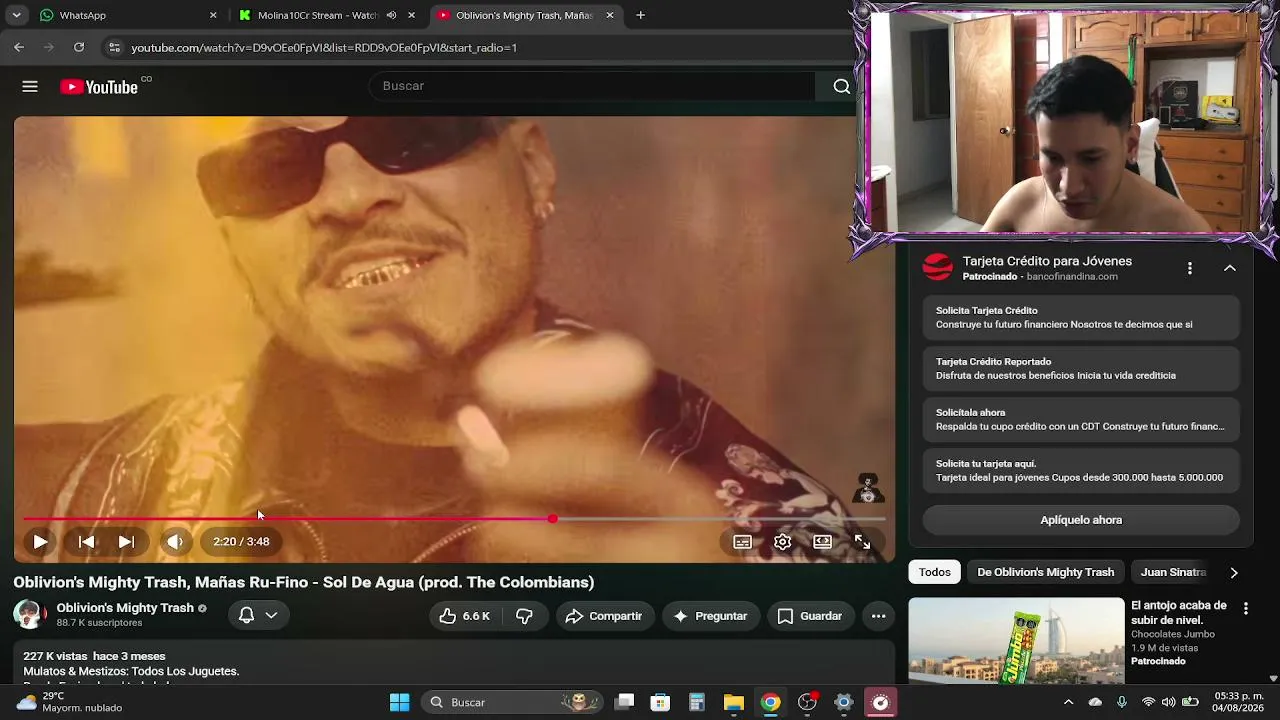Viewport: 1280px width, 720px height.
Task: Show more filter chips with right arrow
Action: (x=1234, y=573)
